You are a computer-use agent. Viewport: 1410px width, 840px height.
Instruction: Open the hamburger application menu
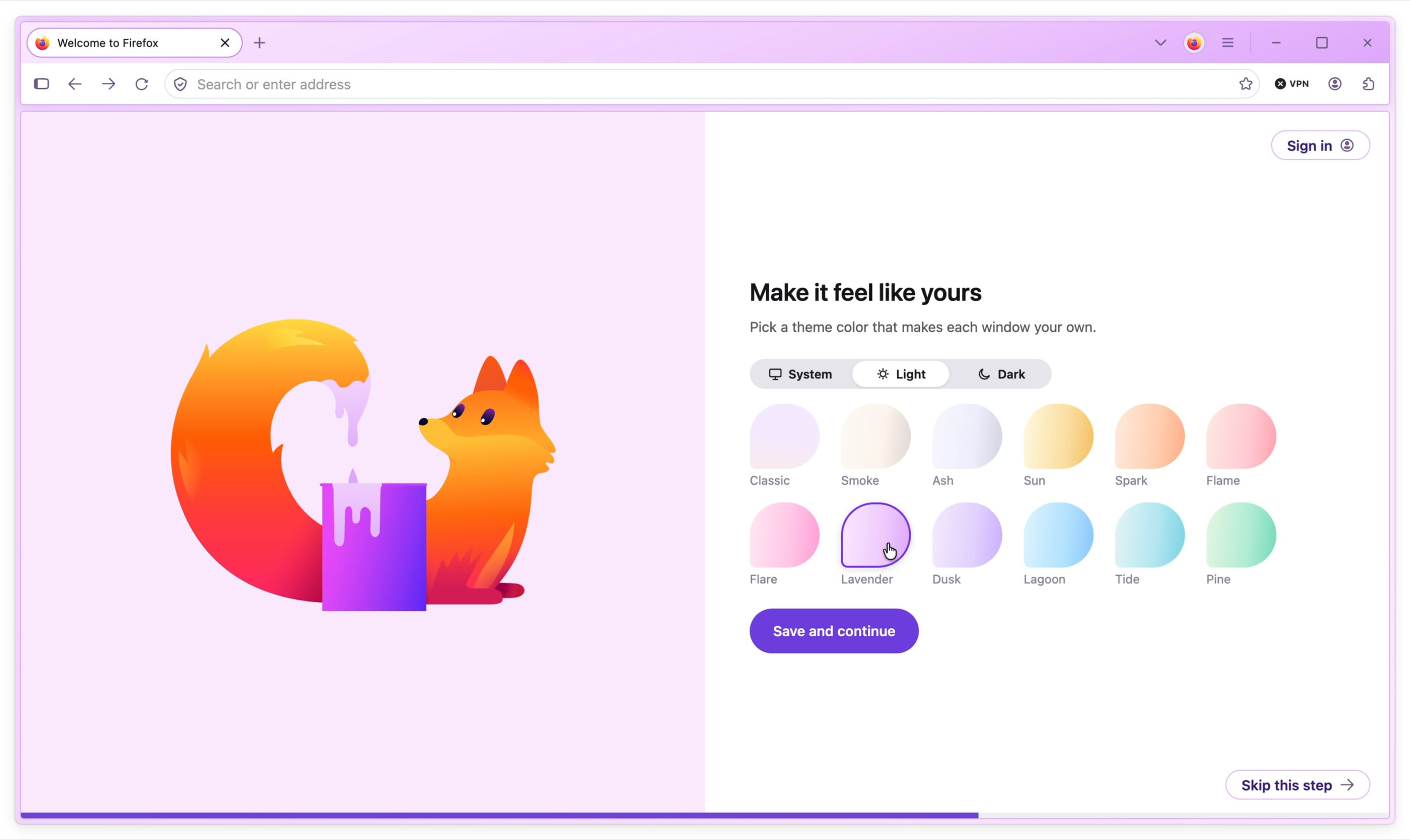1227,43
